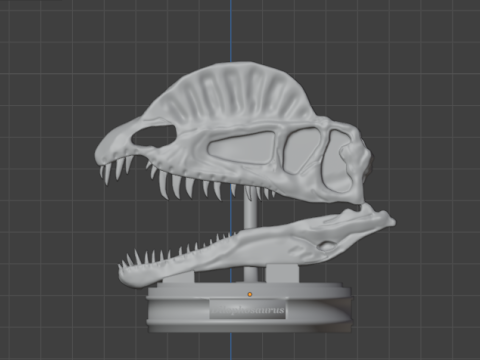Click the orange object origin dot
The image size is (480, 360).
point(250,294)
